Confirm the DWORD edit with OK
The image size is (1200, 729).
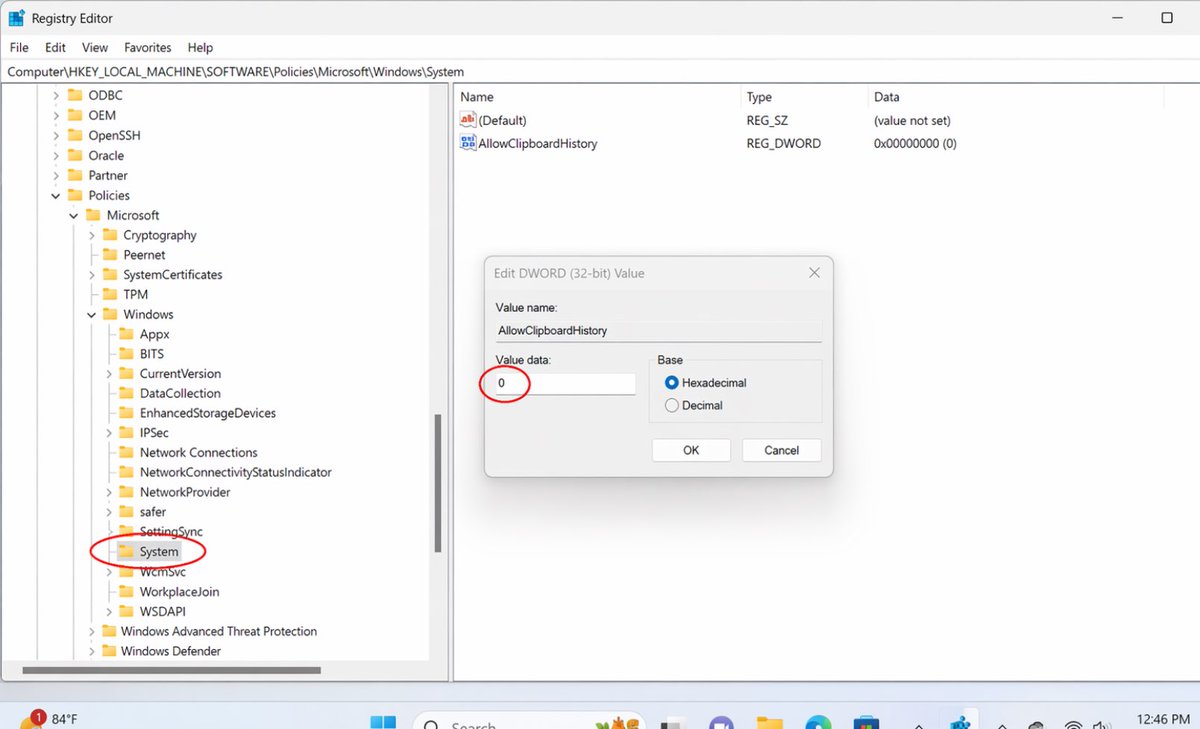pyautogui.click(x=691, y=450)
